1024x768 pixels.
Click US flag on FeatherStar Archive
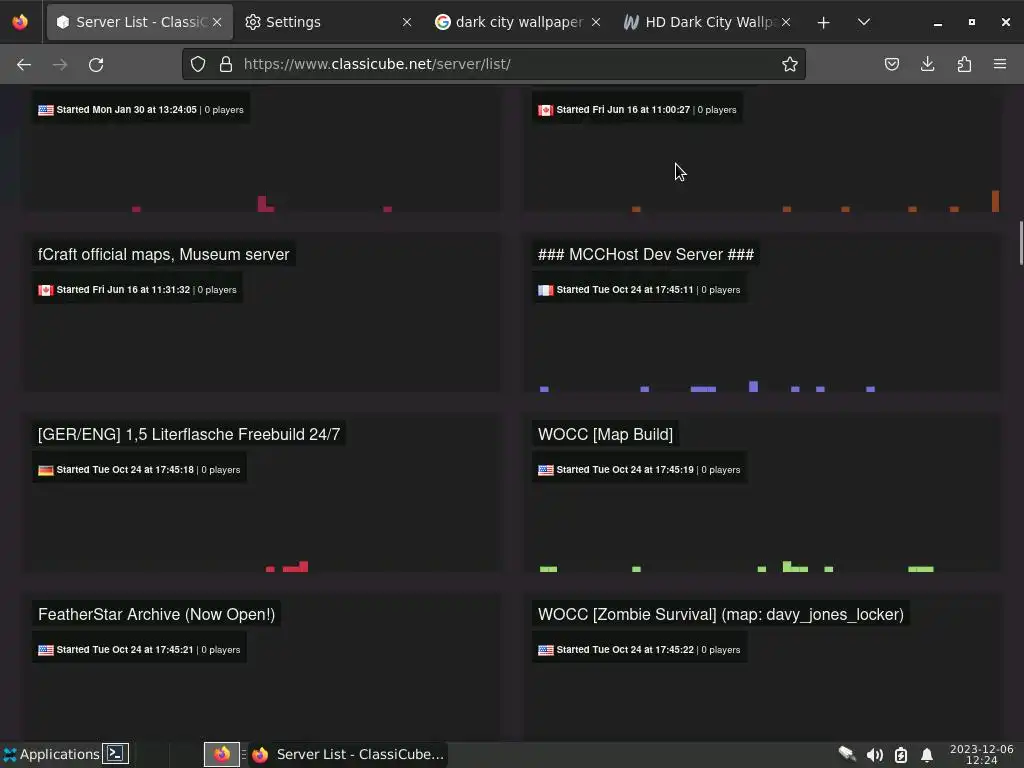46,650
